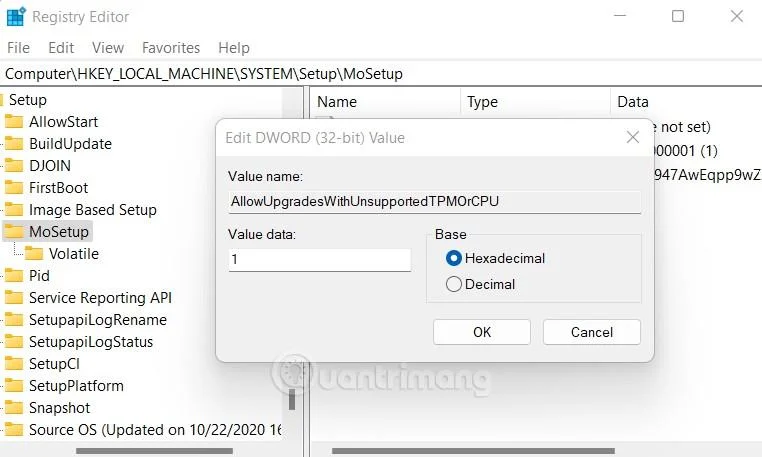Select the SetupapiLogStatus key
Screen dimensions: 762x457
(x=91, y=341)
